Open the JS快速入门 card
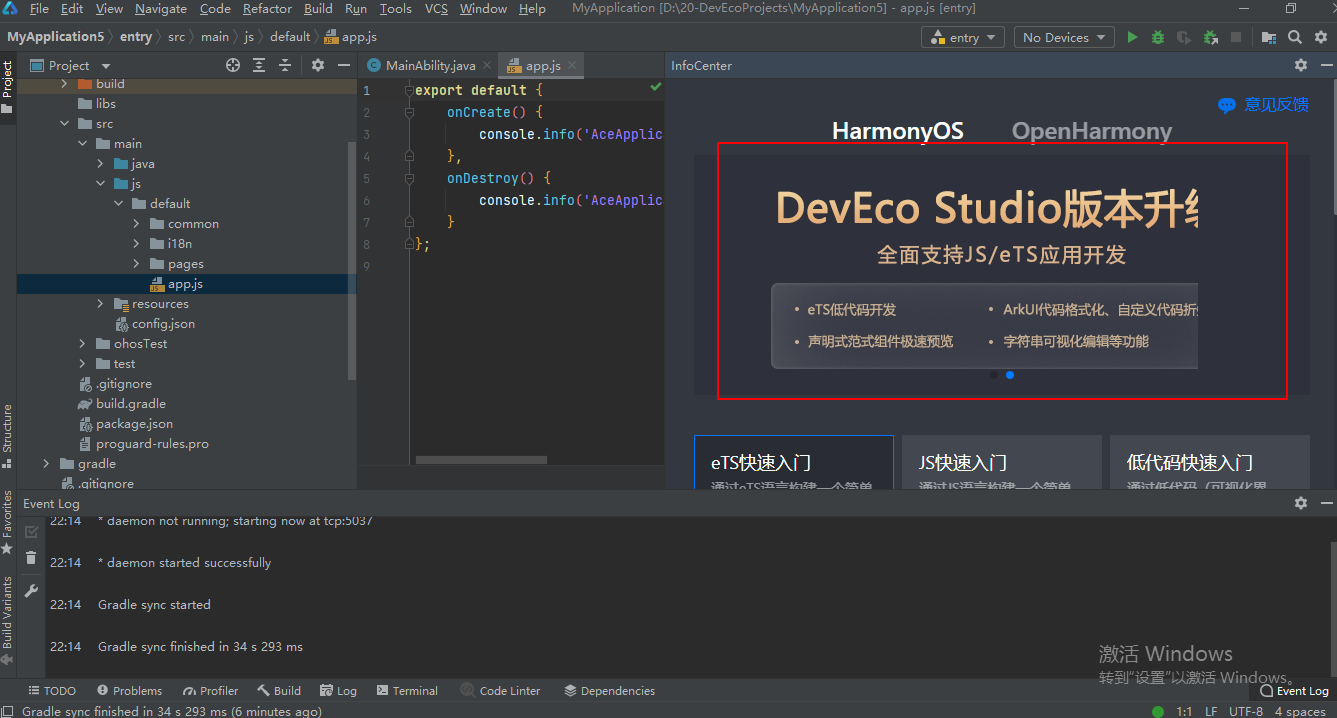 click(1002, 463)
